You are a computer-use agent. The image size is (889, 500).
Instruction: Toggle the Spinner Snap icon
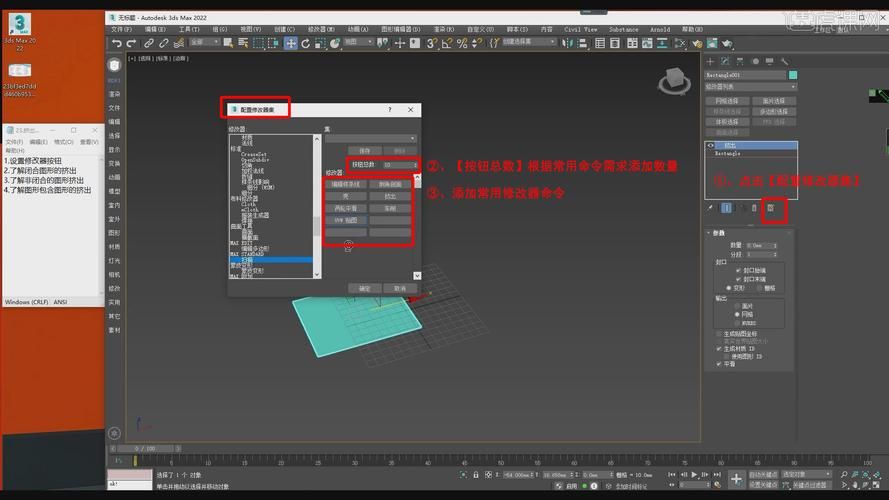pos(477,43)
